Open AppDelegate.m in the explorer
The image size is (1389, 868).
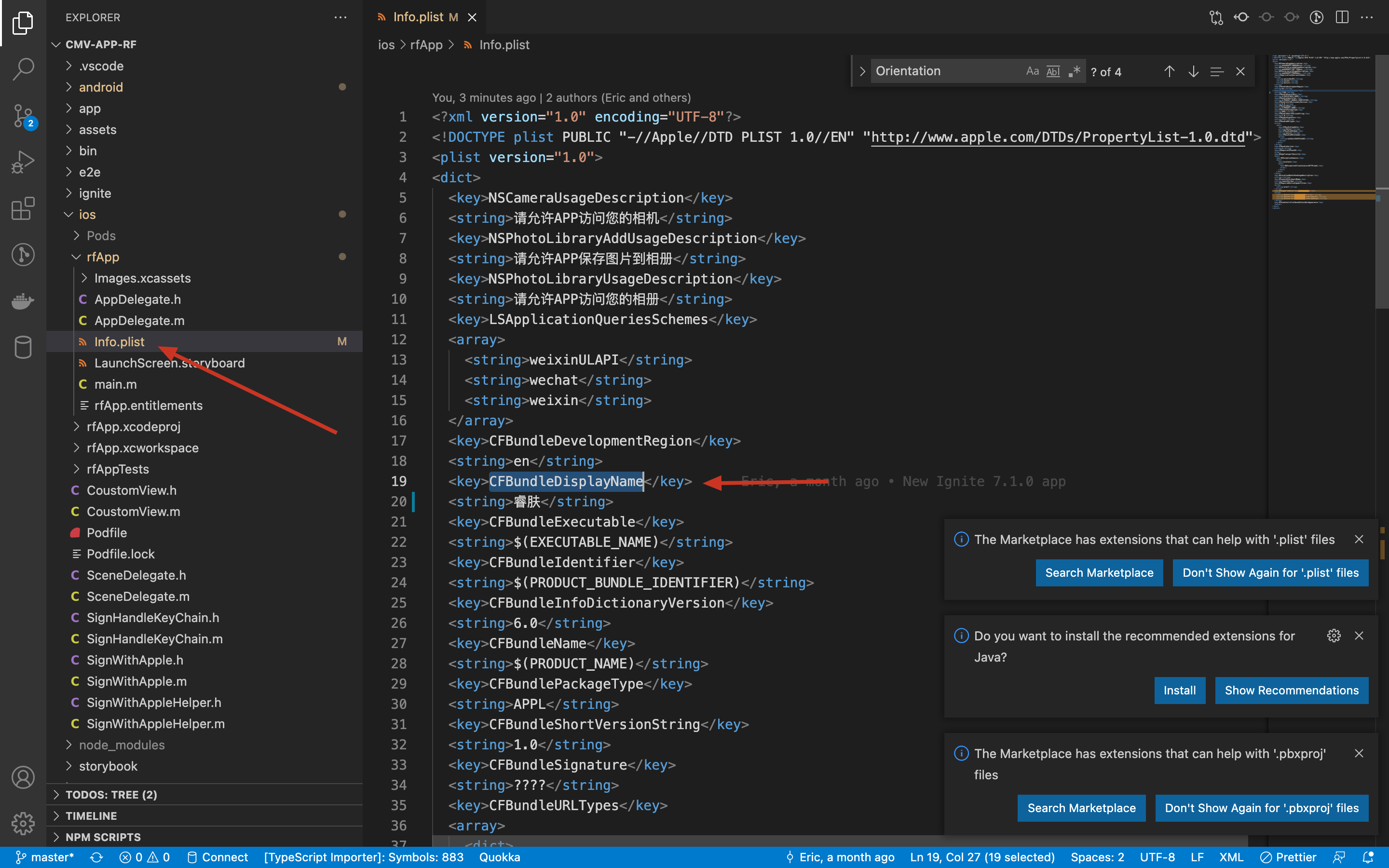[x=139, y=320]
